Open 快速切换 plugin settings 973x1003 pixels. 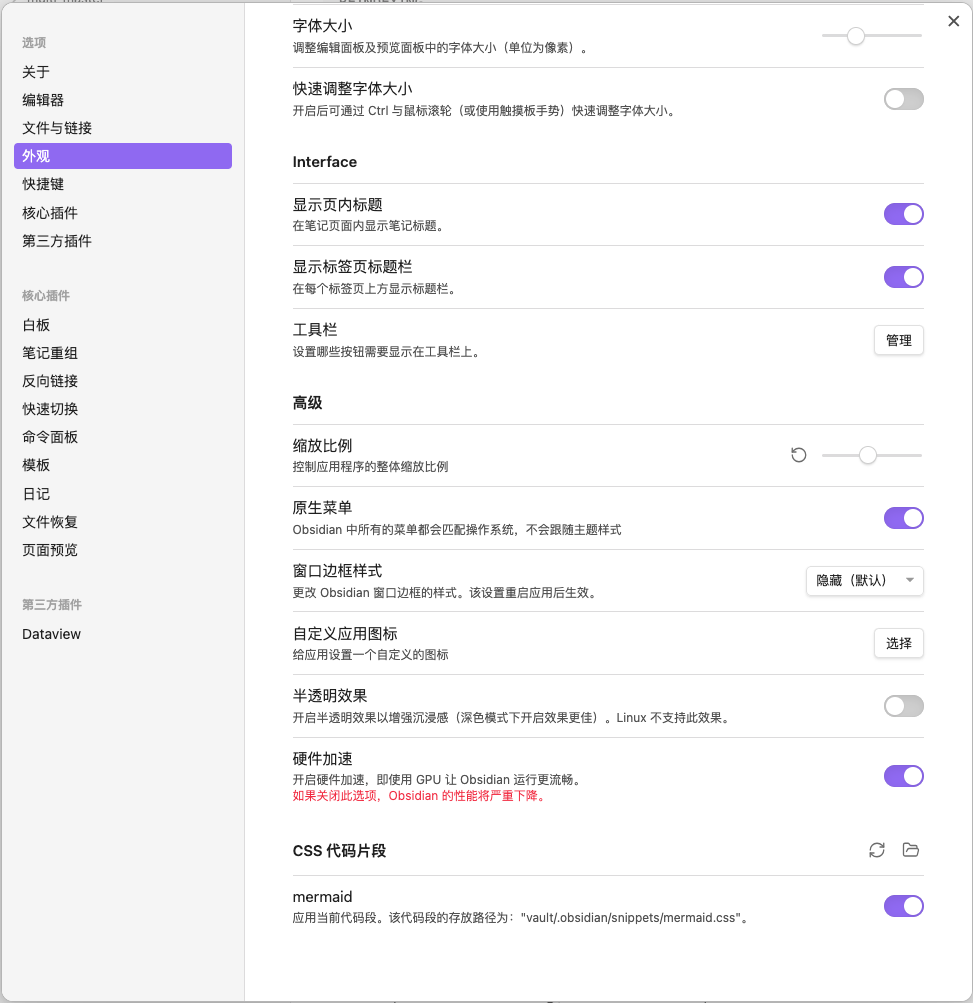click(x=123, y=409)
